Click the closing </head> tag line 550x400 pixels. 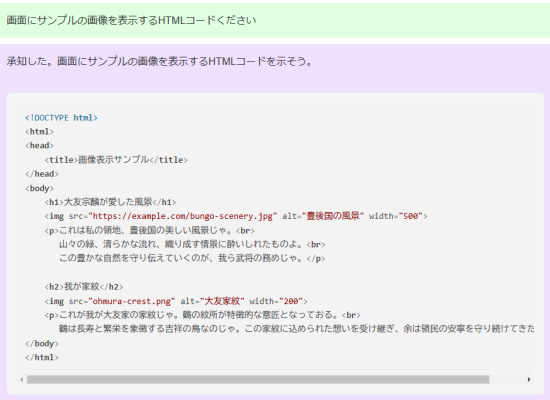[42, 174]
